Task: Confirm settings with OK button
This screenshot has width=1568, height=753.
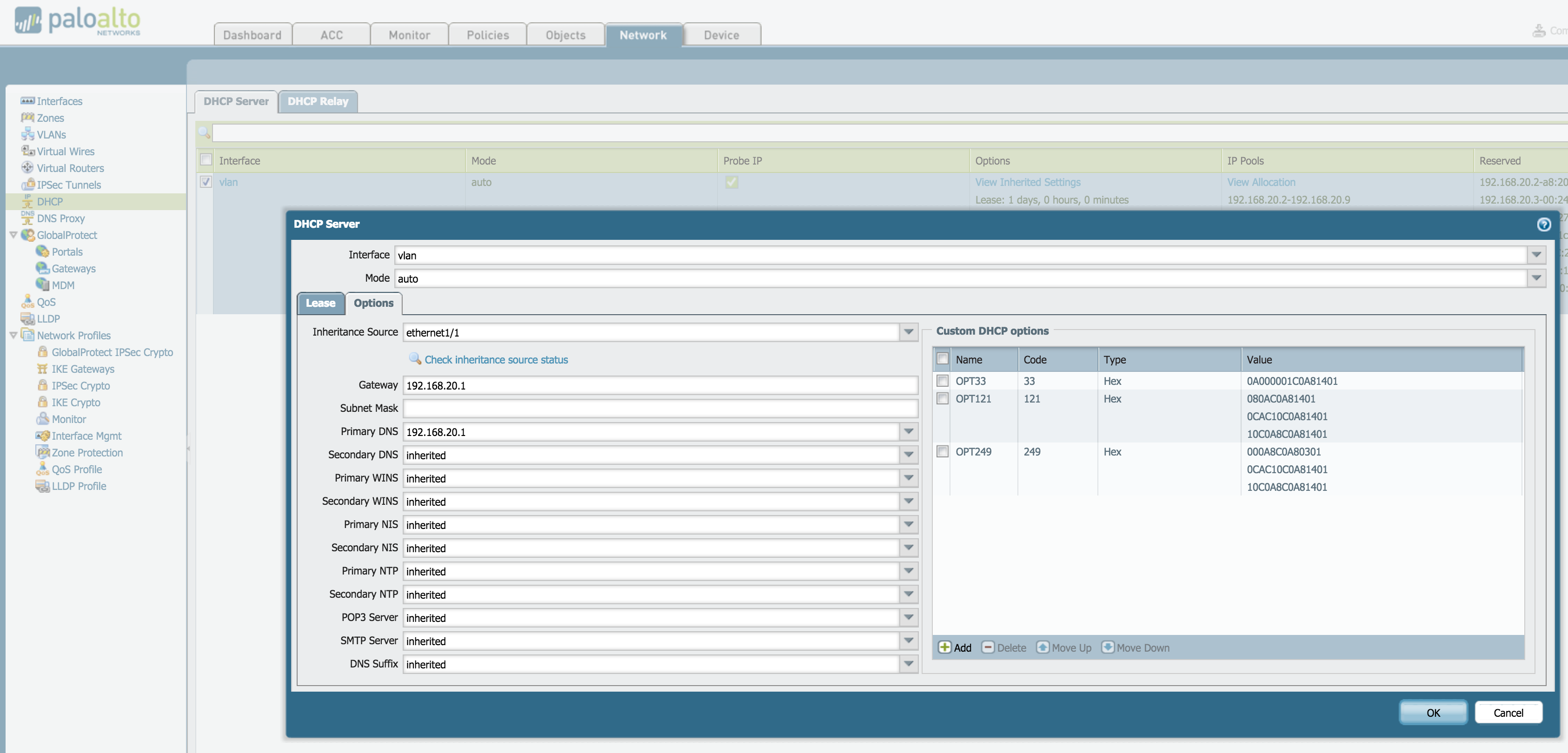Action: click(x=1434, y=712)
